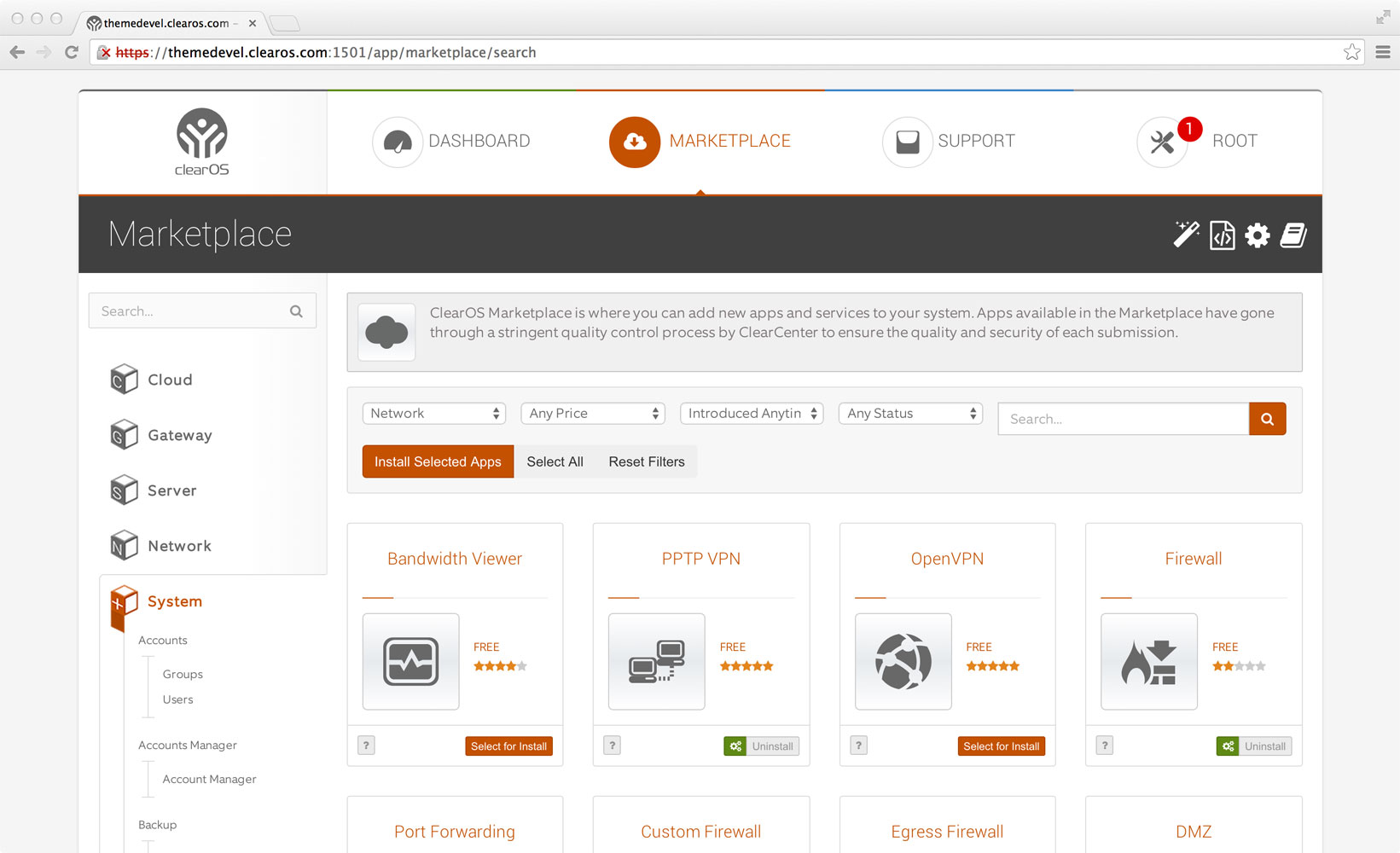Click the Marketplace cloud download icon
The height and width of the screenshot is (853, 1400).
pyautogui.click(x=635, y=142)
